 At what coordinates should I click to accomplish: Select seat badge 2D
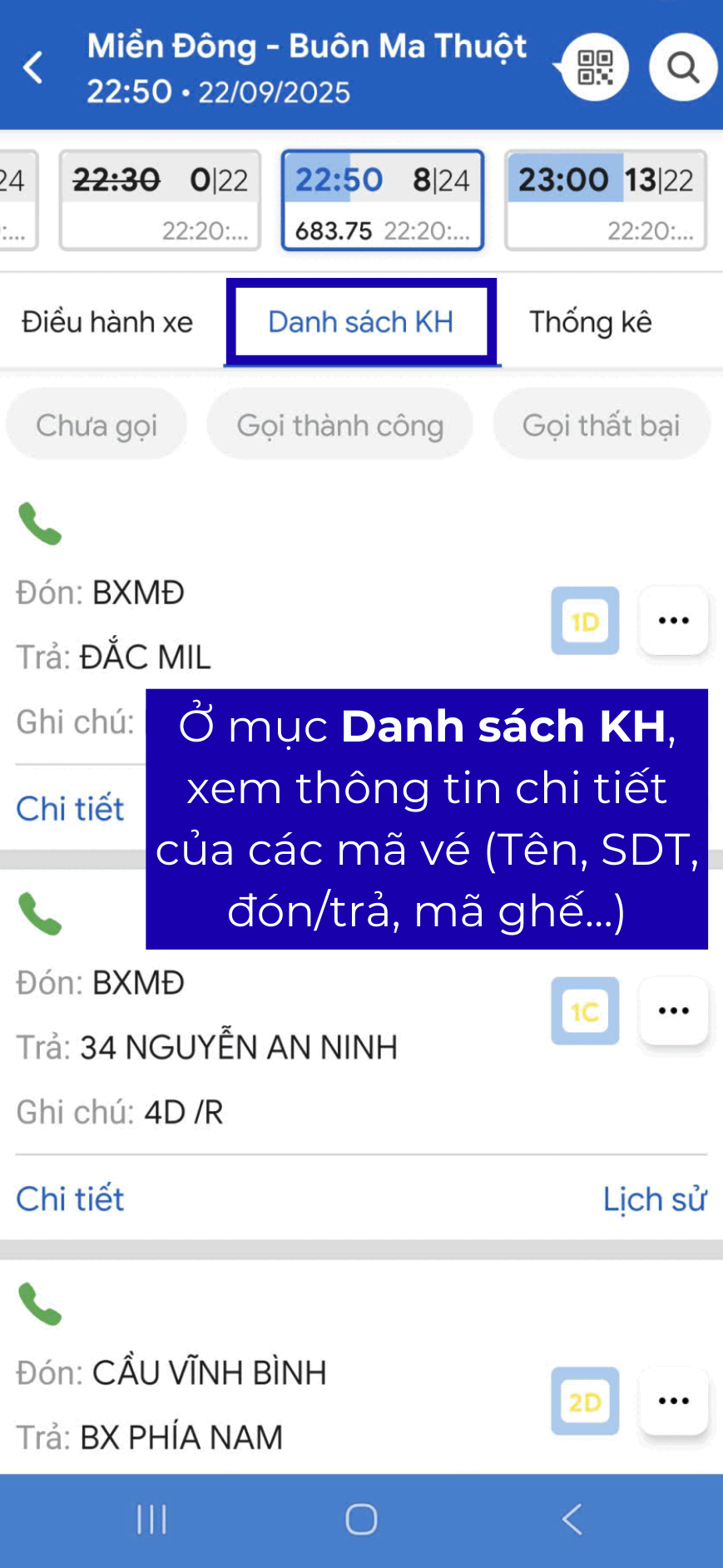click(x=585, y=1402)
